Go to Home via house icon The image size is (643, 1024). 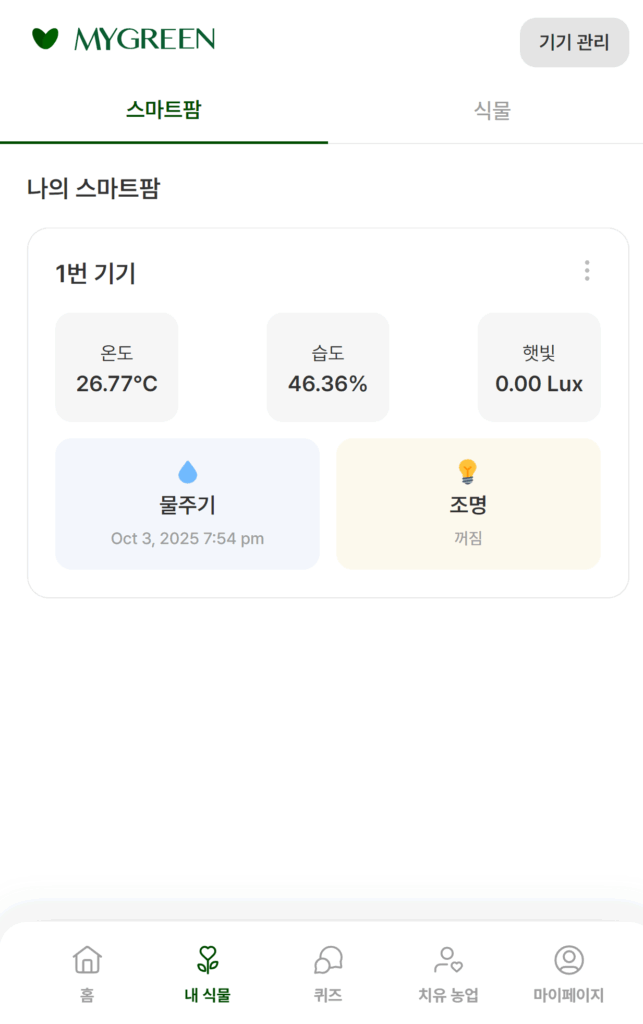pyautogui.click(x=88, y=960)
